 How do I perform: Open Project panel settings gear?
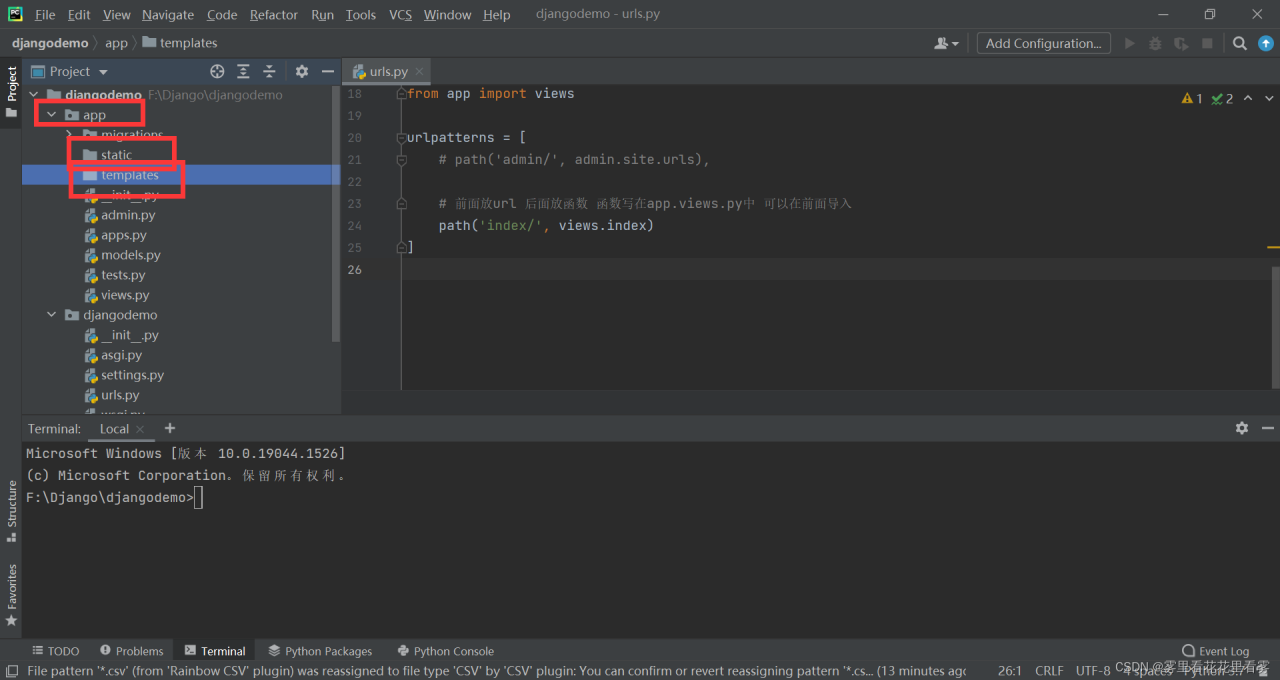(x=302, y=71)
